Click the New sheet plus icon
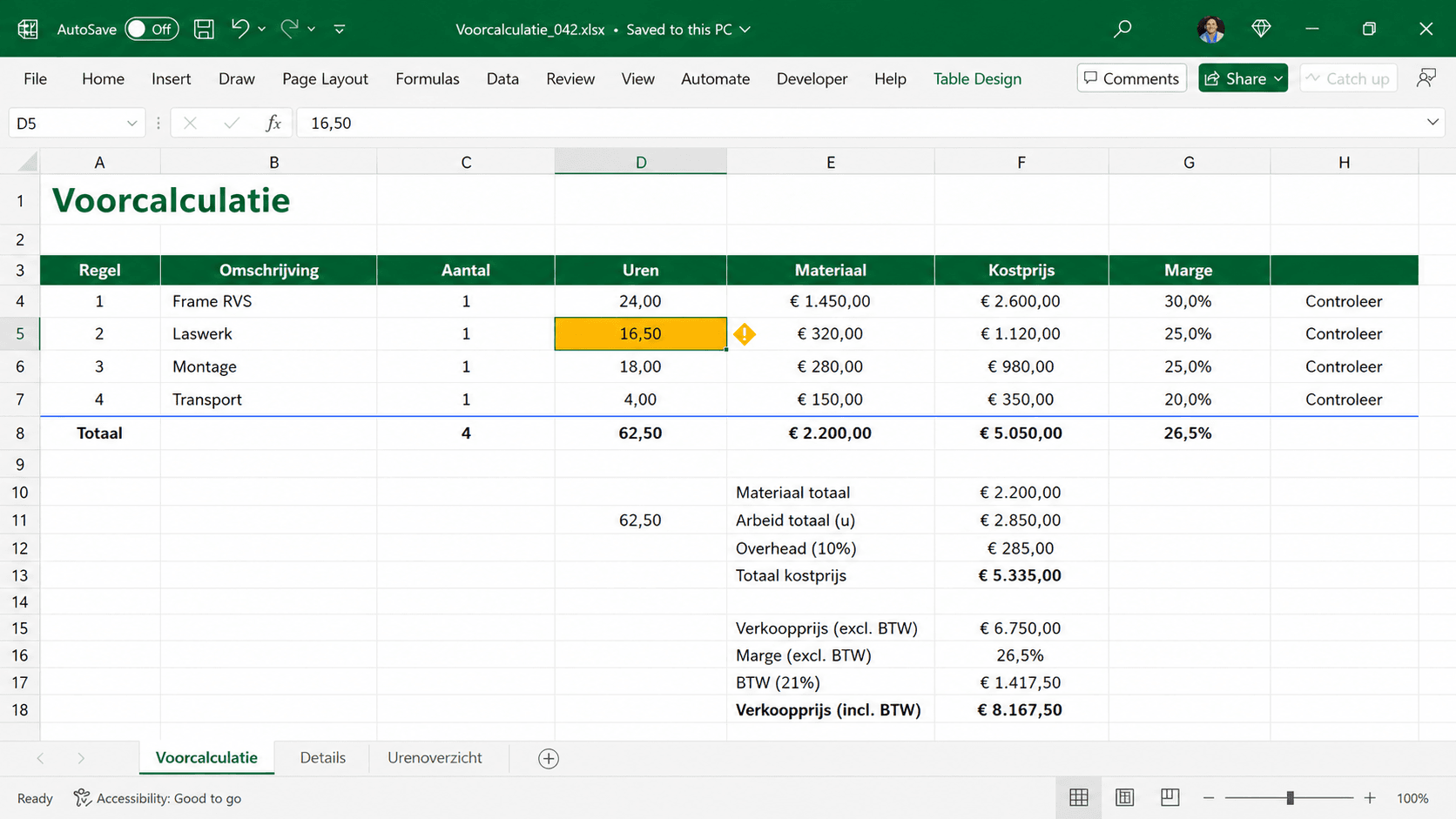Screen dimensions: 1456x819 point(549,759)
